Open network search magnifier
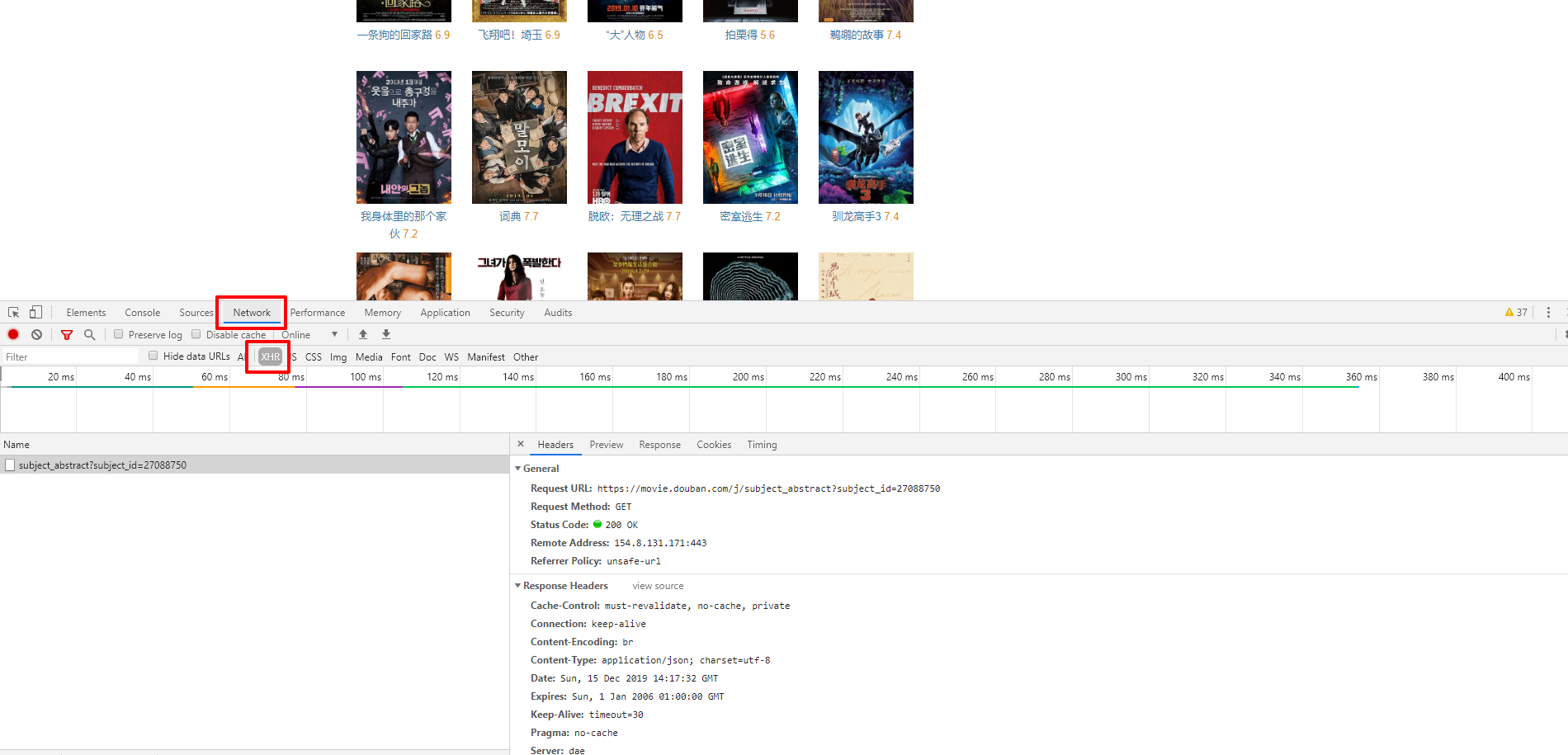Image resolution: width=1568 pixels, height=755 pixels. click(90, 334)
